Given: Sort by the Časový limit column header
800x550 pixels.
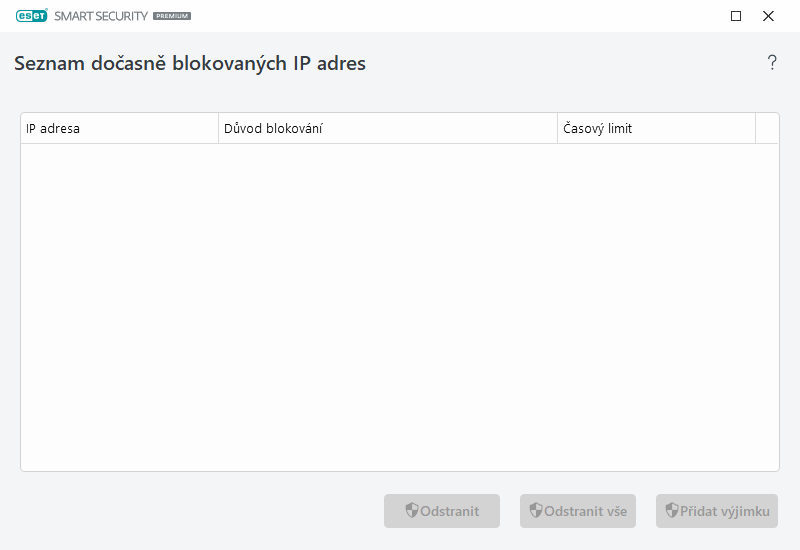Looking at the screenshot, I should tap(656, 129).
